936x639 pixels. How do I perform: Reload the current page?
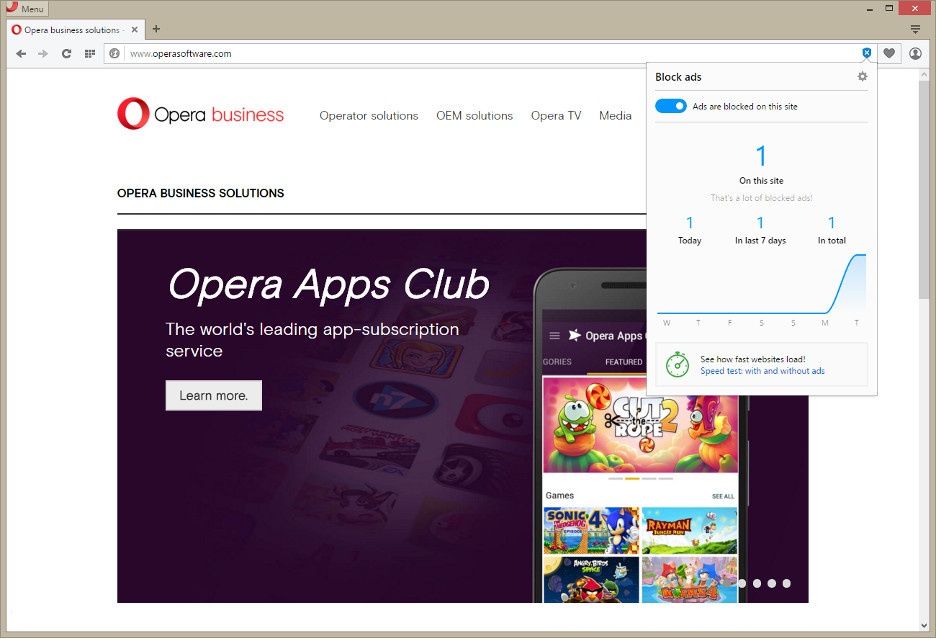pos(66,54)
